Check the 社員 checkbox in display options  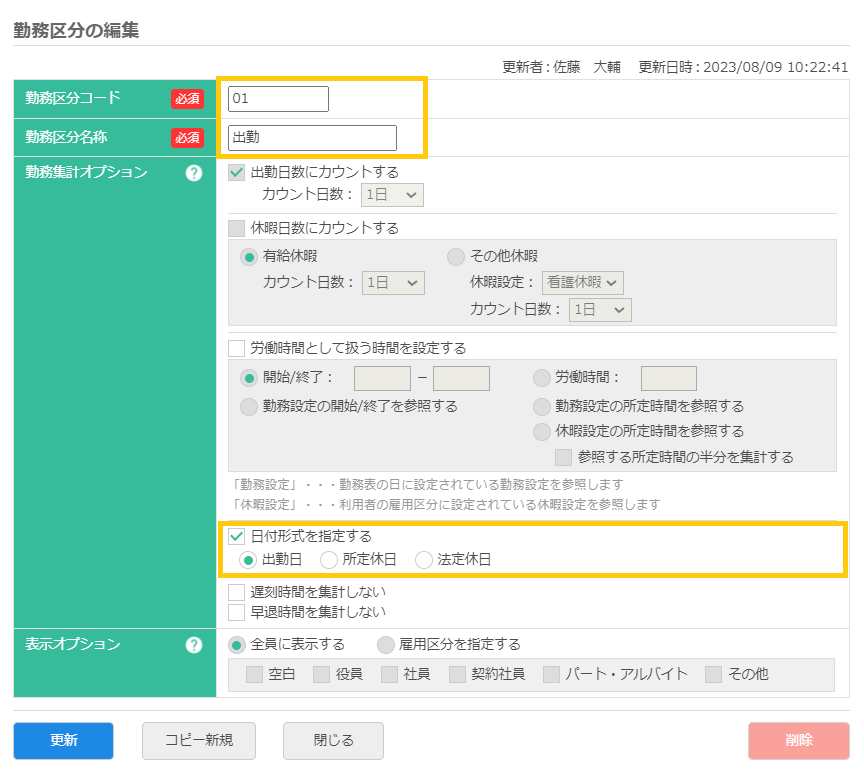(x=388, y=674)
